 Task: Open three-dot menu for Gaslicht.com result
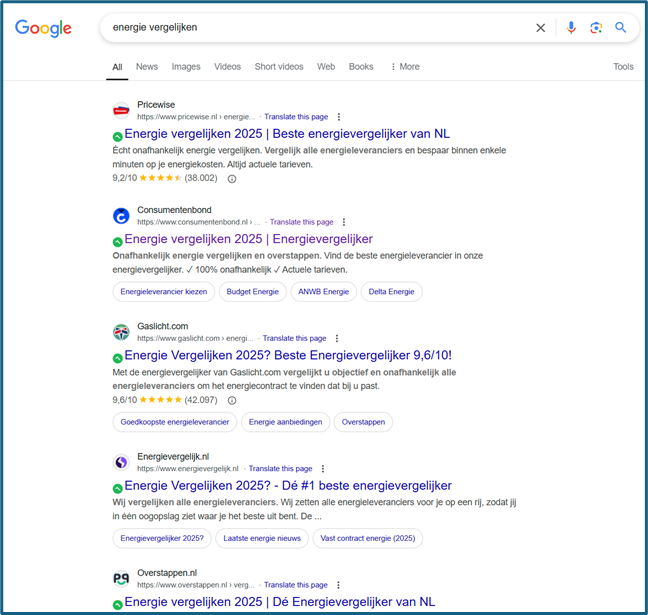click(x=337, y=338)
